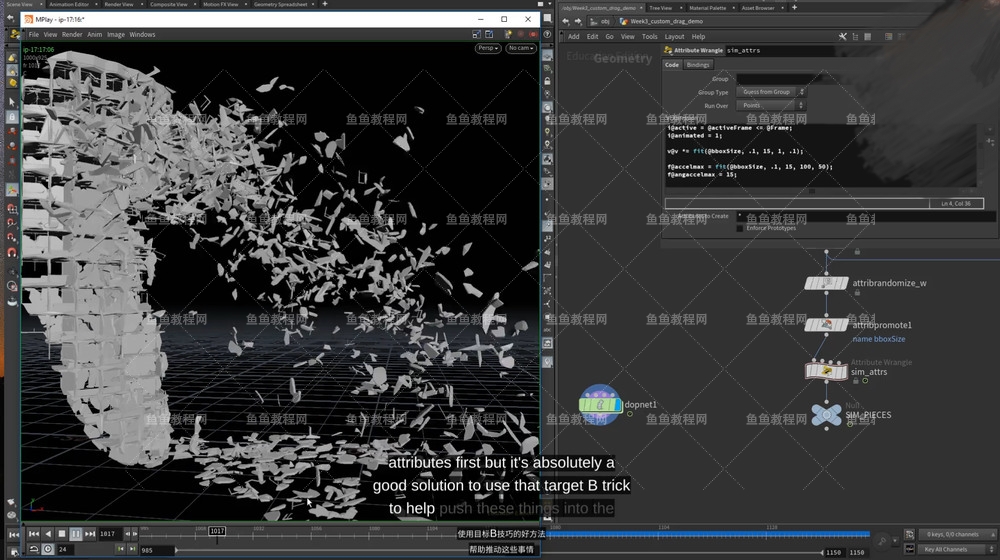Click the timeline frame marker 1017
The image size is (1000, 560).
pos(217,531)
